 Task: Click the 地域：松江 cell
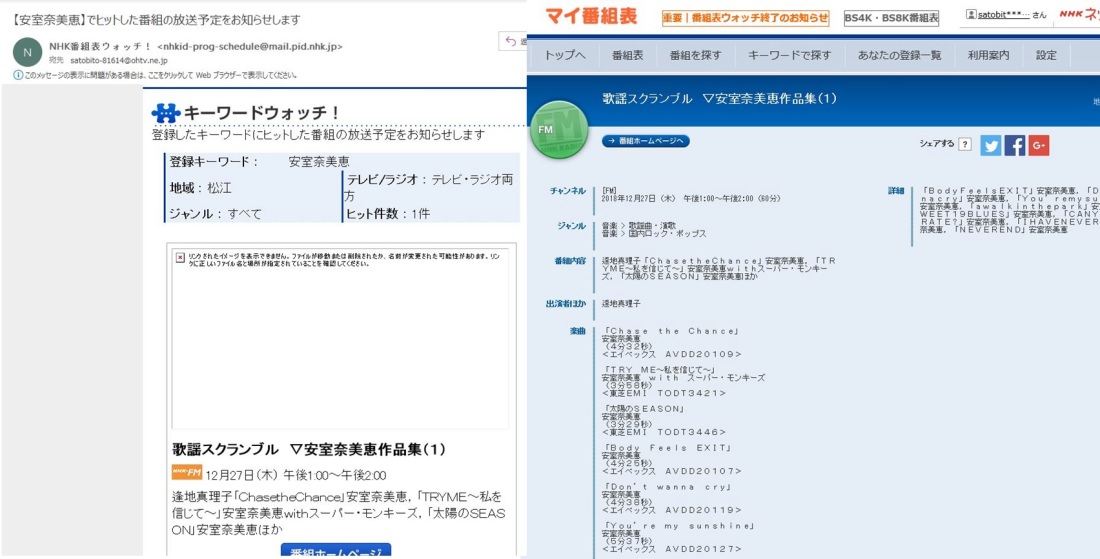pos(201,188)
